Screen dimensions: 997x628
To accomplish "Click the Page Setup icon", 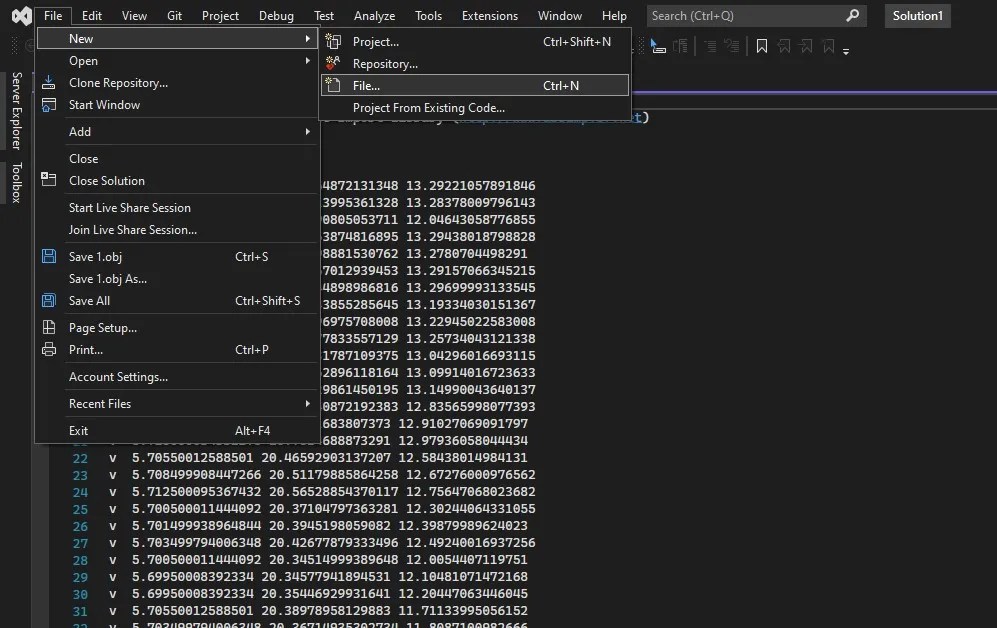I will (49, 327).
